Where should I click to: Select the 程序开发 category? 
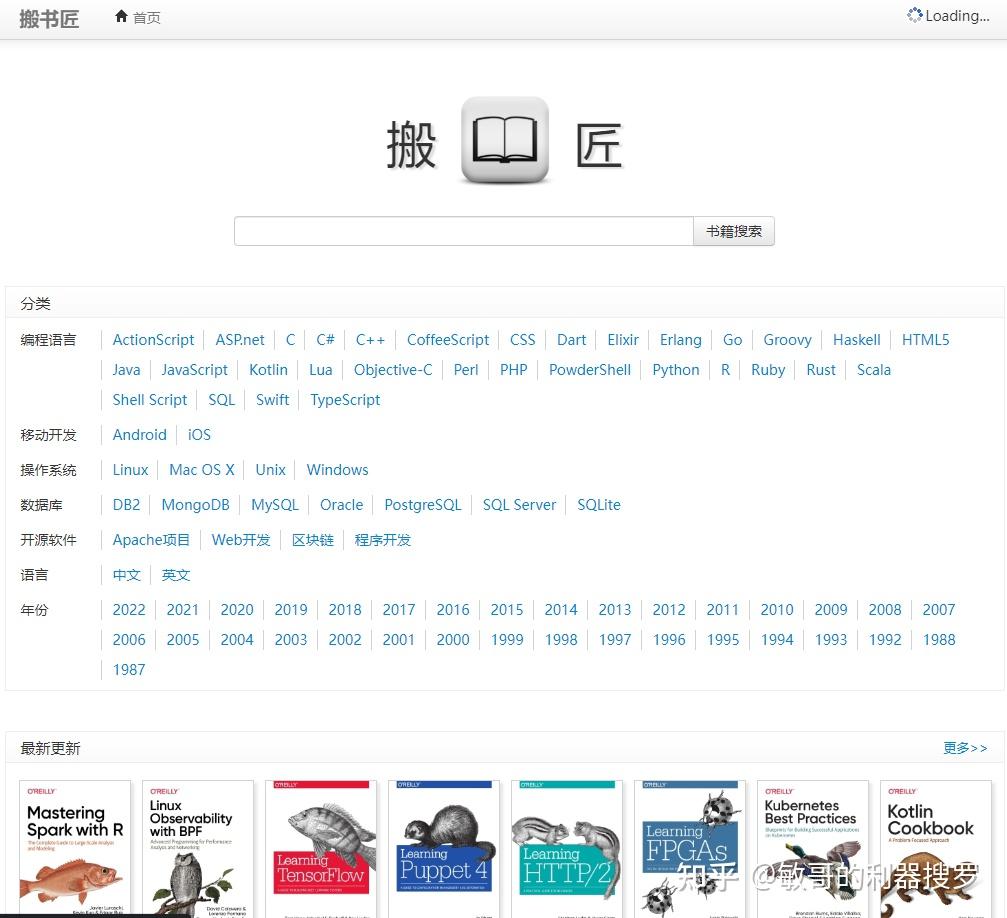pyautogui.click(x=383, y=540)
